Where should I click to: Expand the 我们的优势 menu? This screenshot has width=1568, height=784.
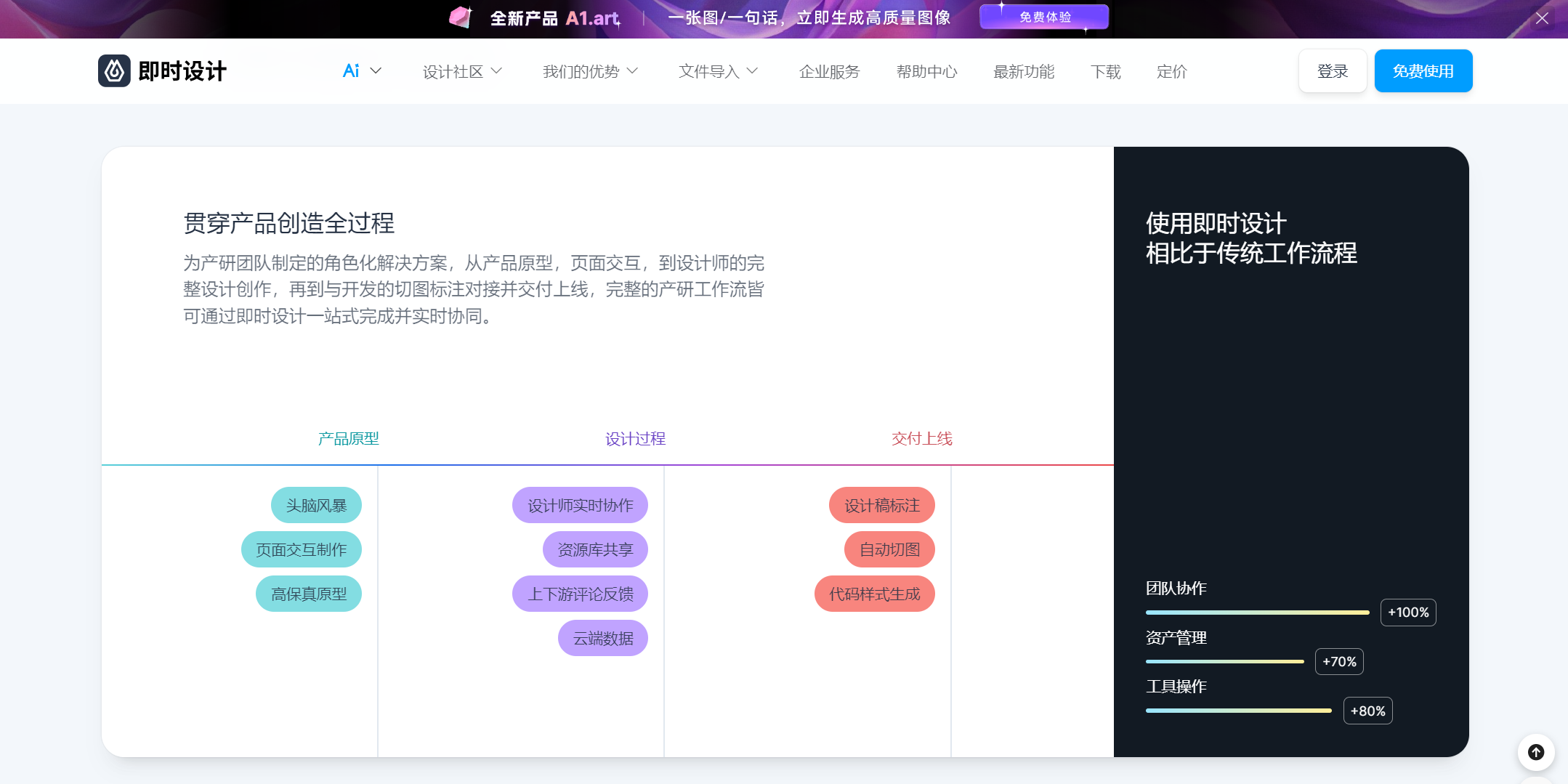[x=590, y=71]
